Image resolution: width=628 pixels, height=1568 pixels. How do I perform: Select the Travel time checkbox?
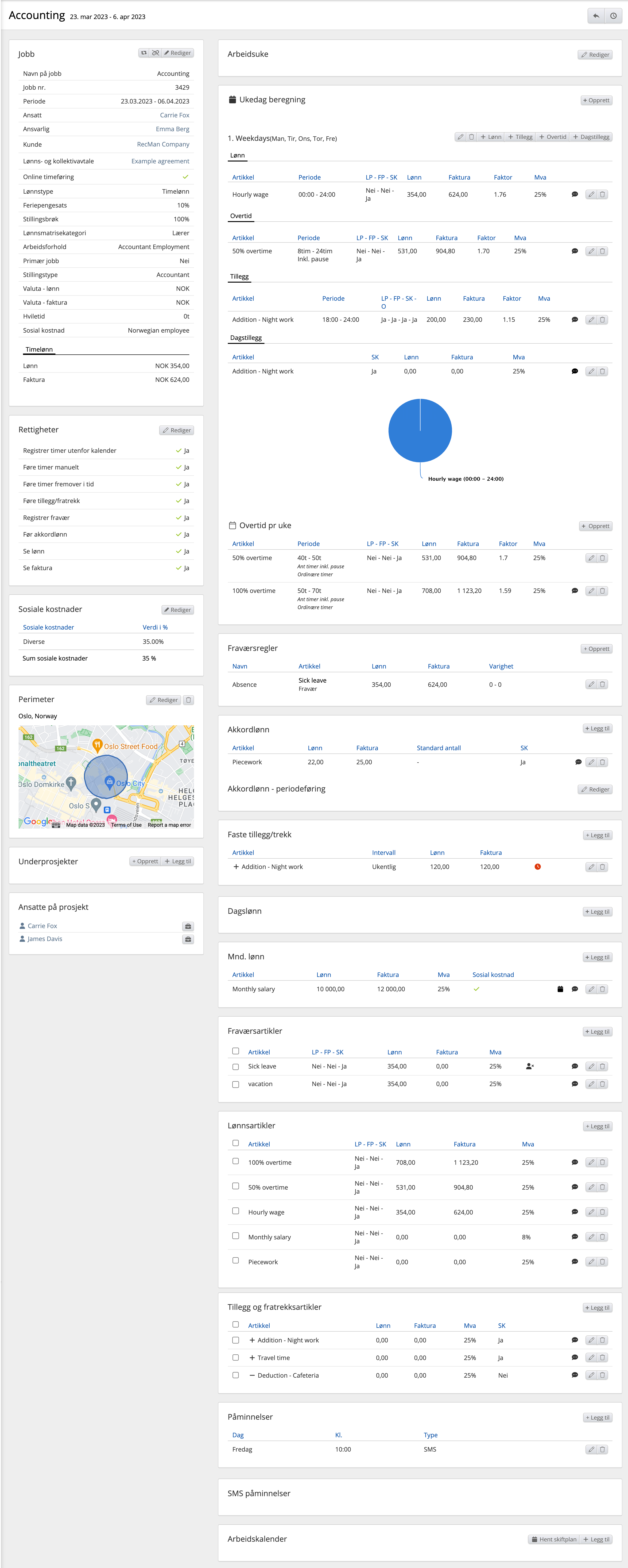[x=236, y=1357]
